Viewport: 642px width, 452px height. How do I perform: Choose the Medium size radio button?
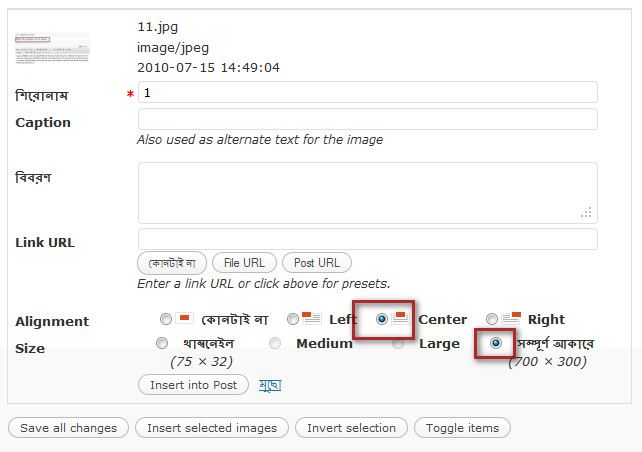(x=275, y=343)
